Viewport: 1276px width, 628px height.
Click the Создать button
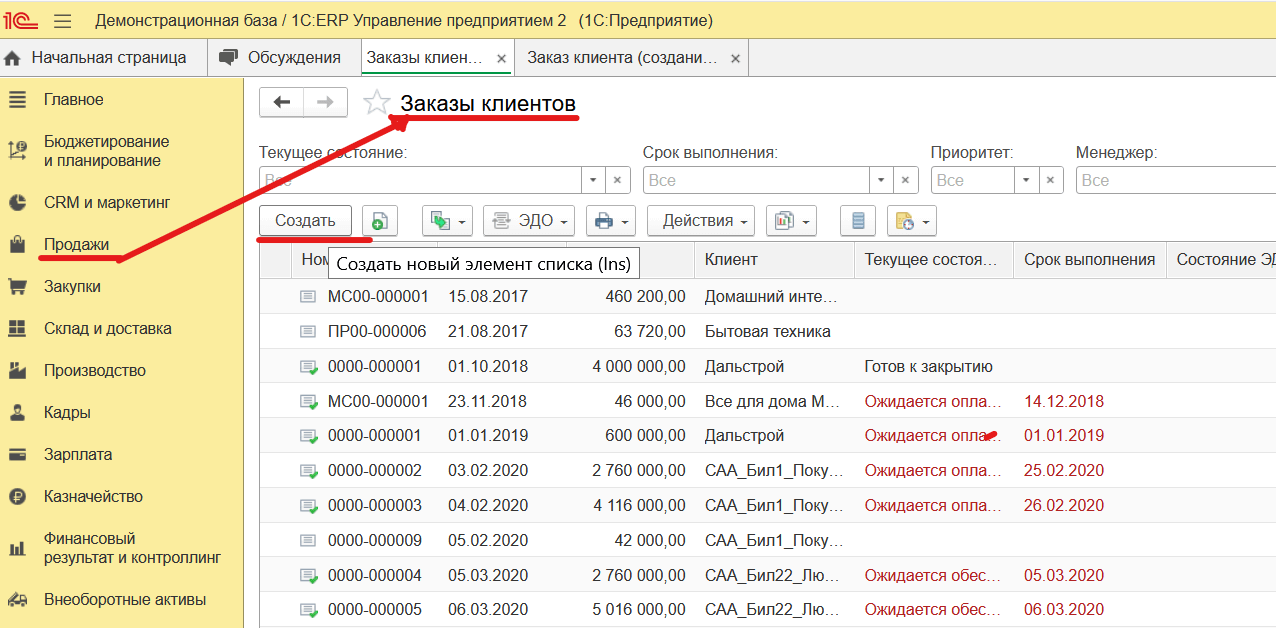point(305,220)
